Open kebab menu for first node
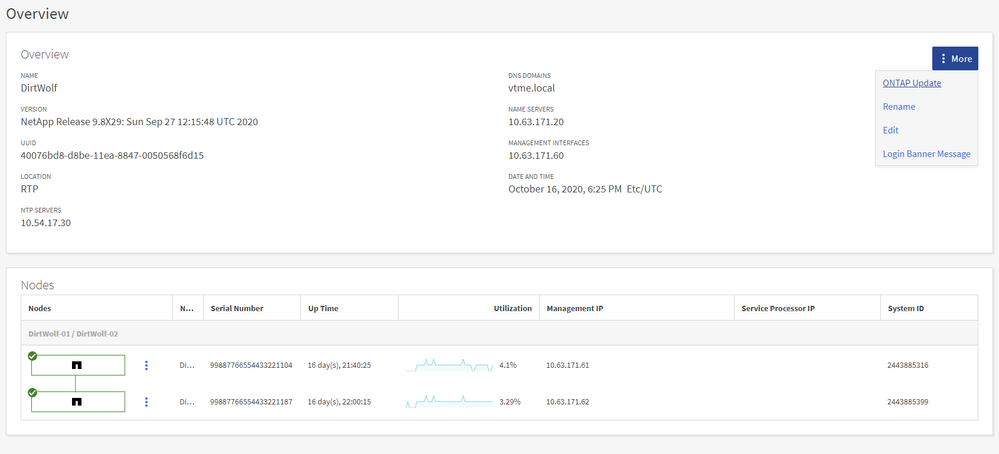The image size is (999, 454). pyautogui.click(x=146, y=366)
